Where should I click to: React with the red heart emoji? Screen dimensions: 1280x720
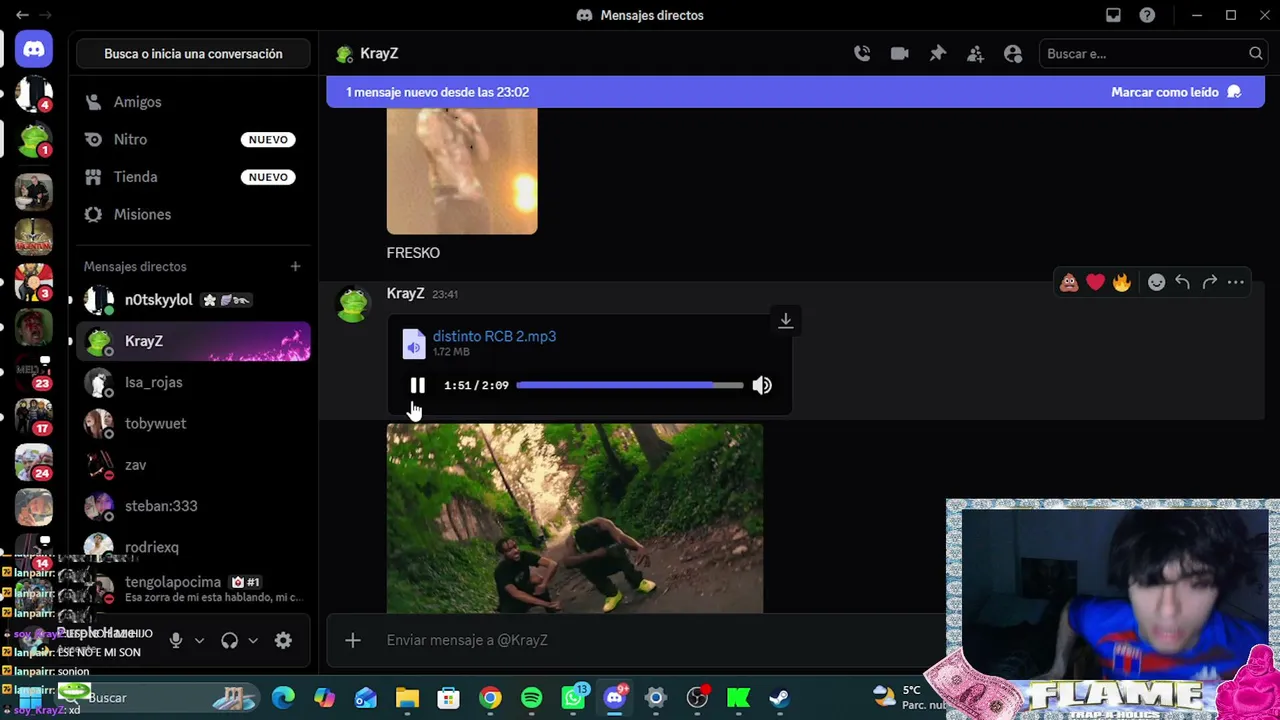[x=1095, y=283]
